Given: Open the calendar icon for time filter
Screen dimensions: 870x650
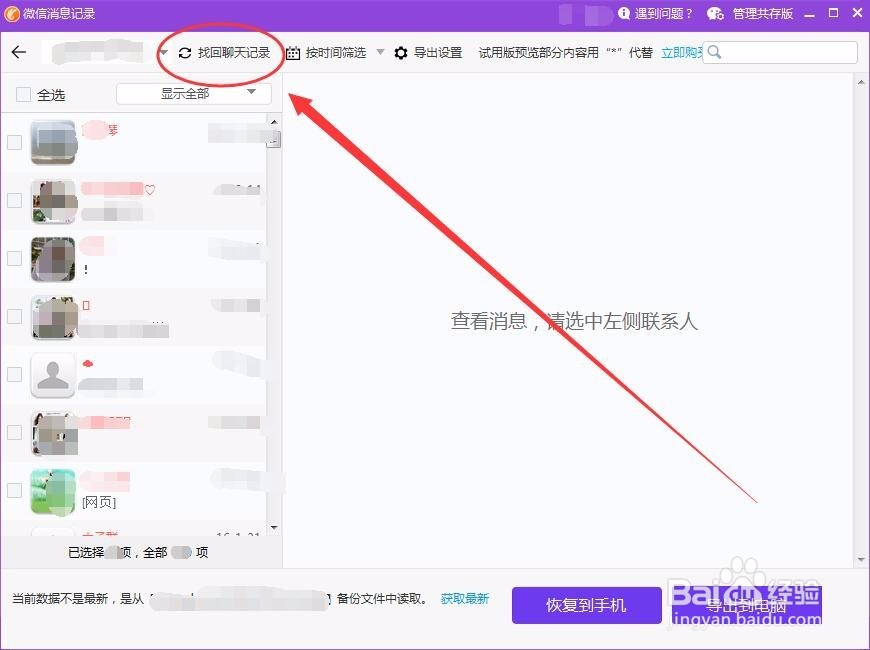Looking at the screenshot, I should [293, 53].
